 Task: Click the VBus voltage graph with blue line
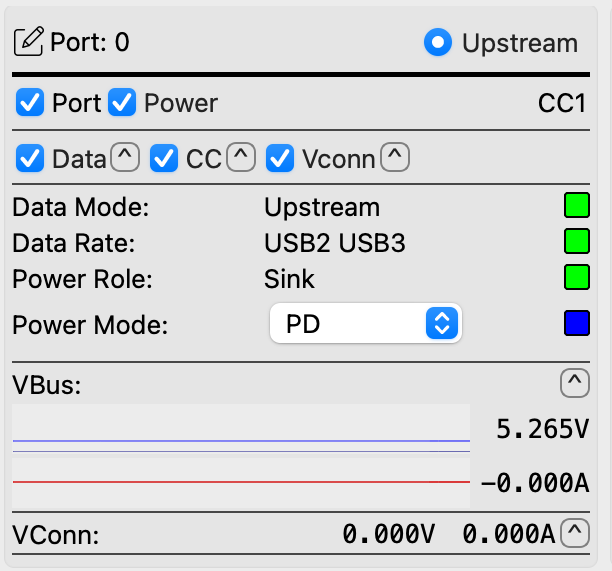click(240, 428)
